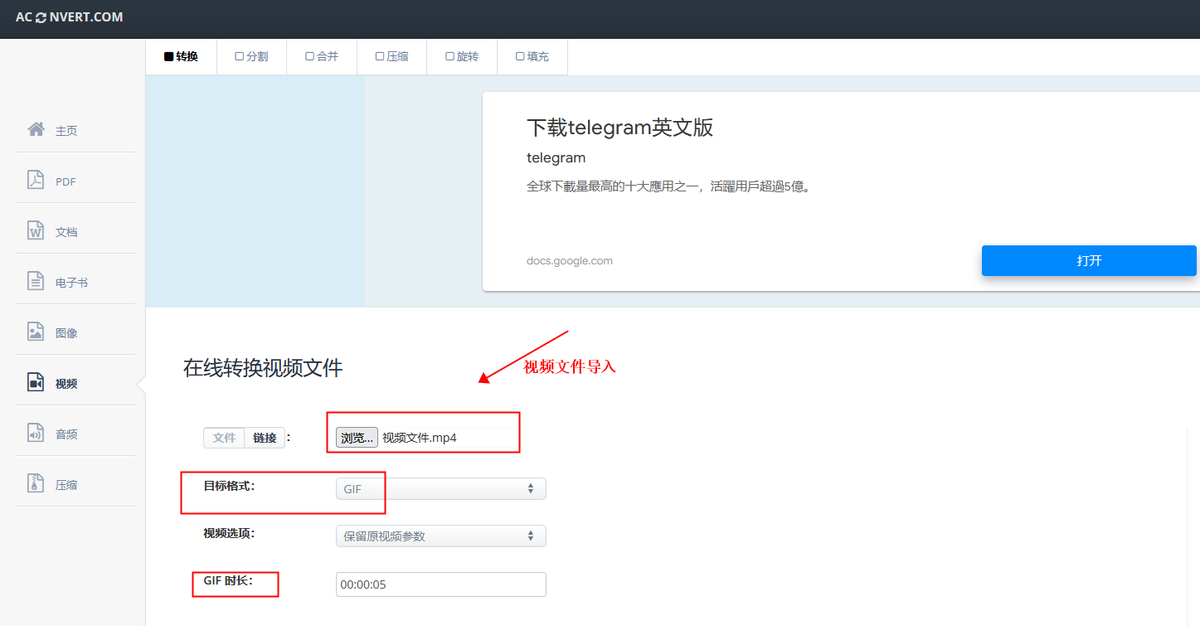Go to the 填充 tab
Screen dimensions: 1200x626
(531, 57)
